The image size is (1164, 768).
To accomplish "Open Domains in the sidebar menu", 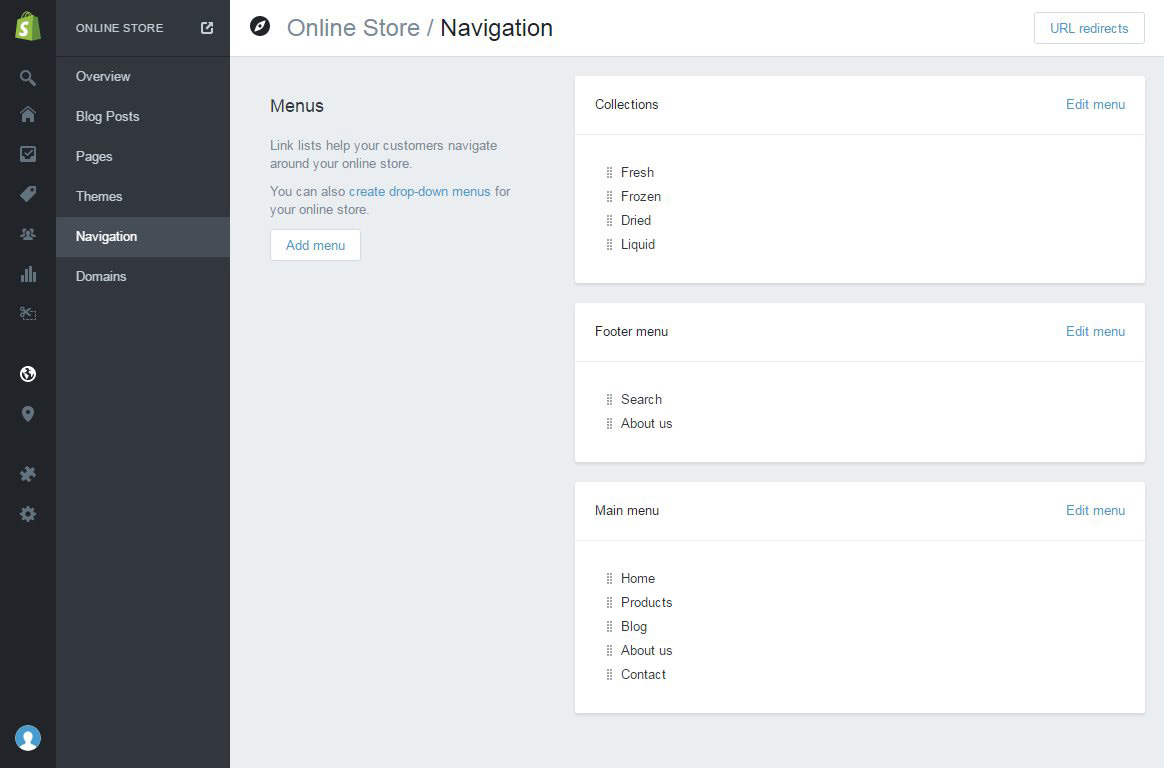I will [101, 276].
